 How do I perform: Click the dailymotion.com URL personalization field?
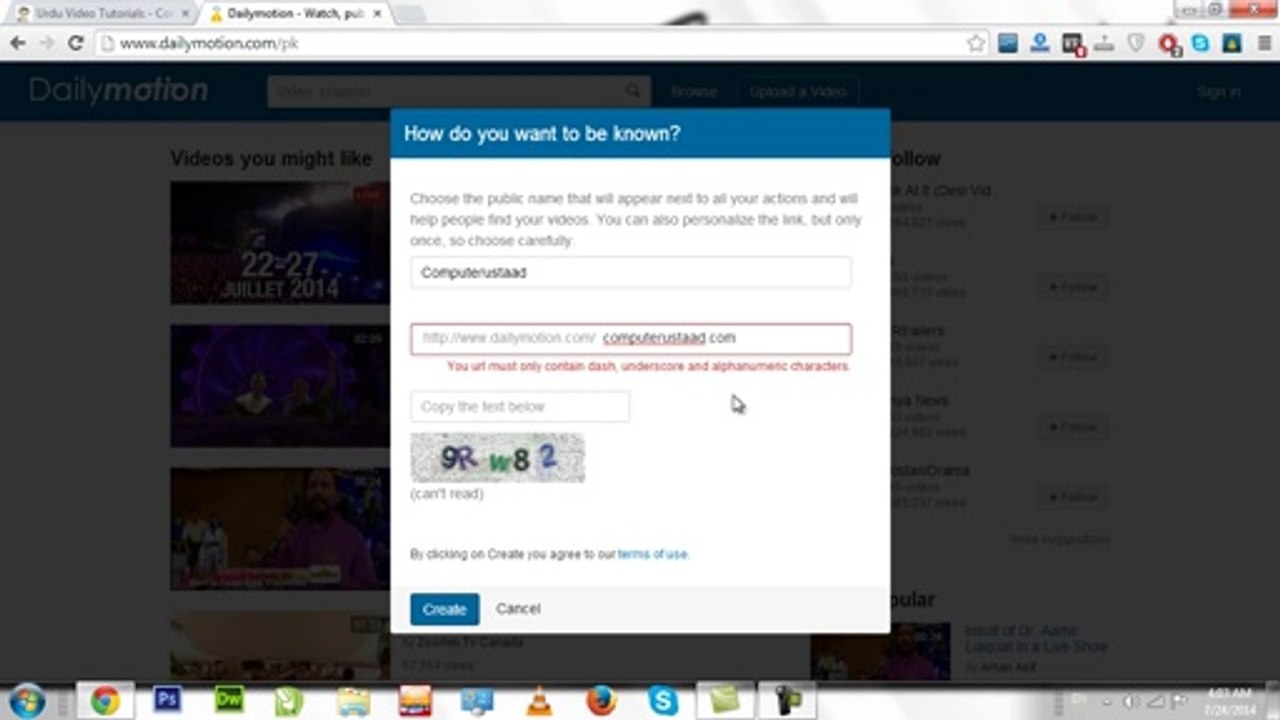[631, 338]
